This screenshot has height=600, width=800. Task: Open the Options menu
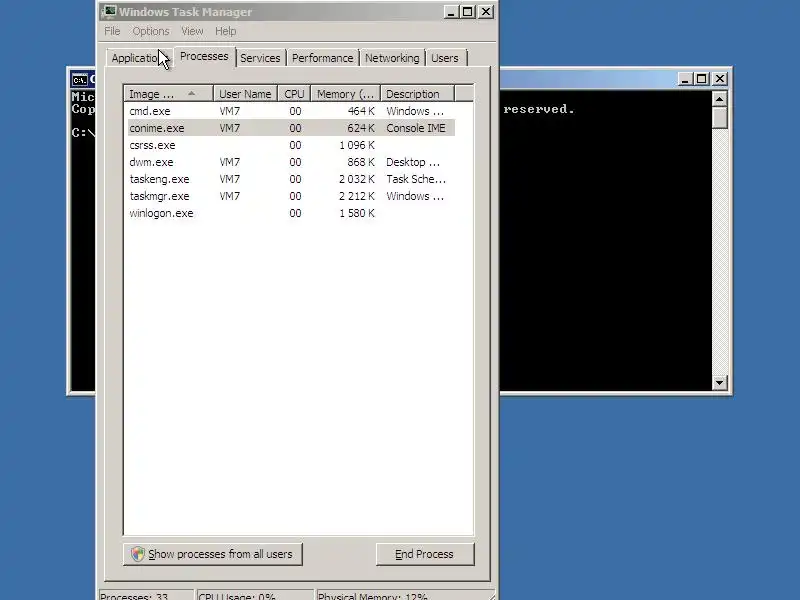pyautogui.click(x=151, y=31)
